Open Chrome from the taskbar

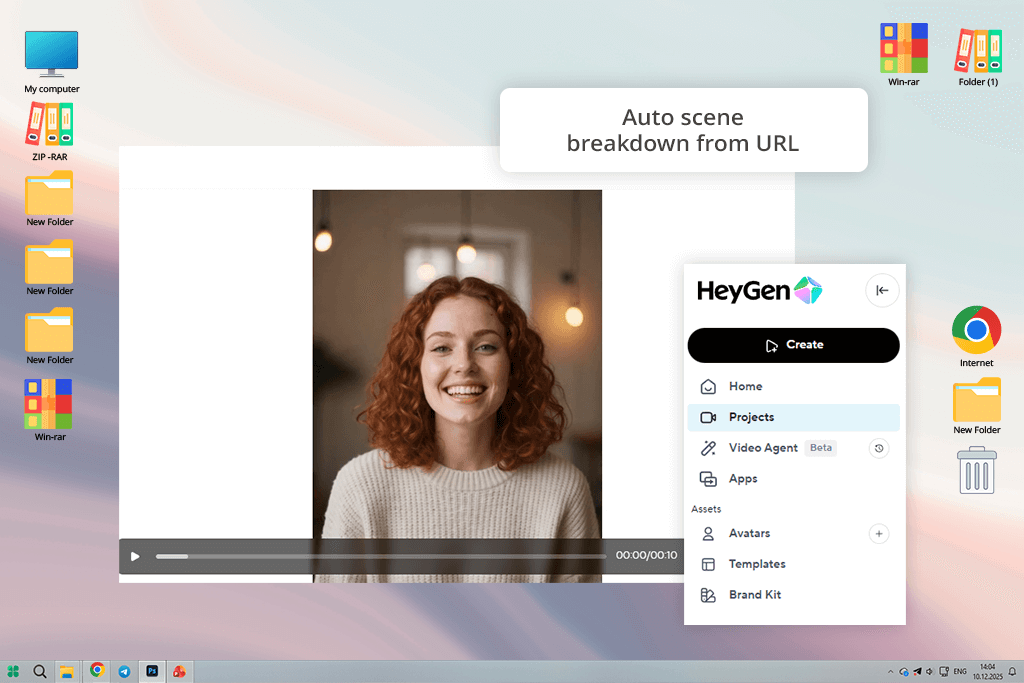click(x=97, y=670)
